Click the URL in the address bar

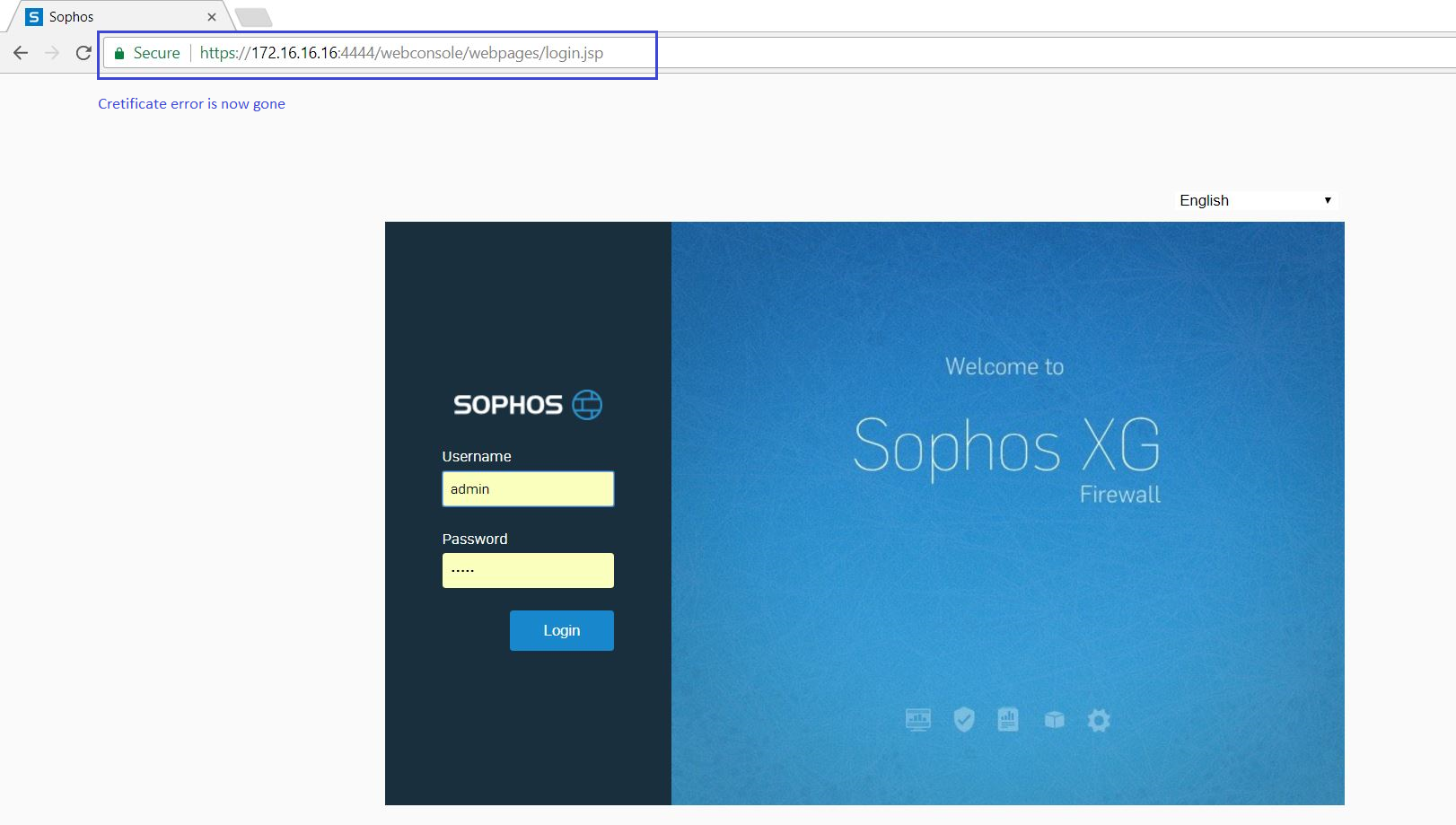tap(401, 53)
